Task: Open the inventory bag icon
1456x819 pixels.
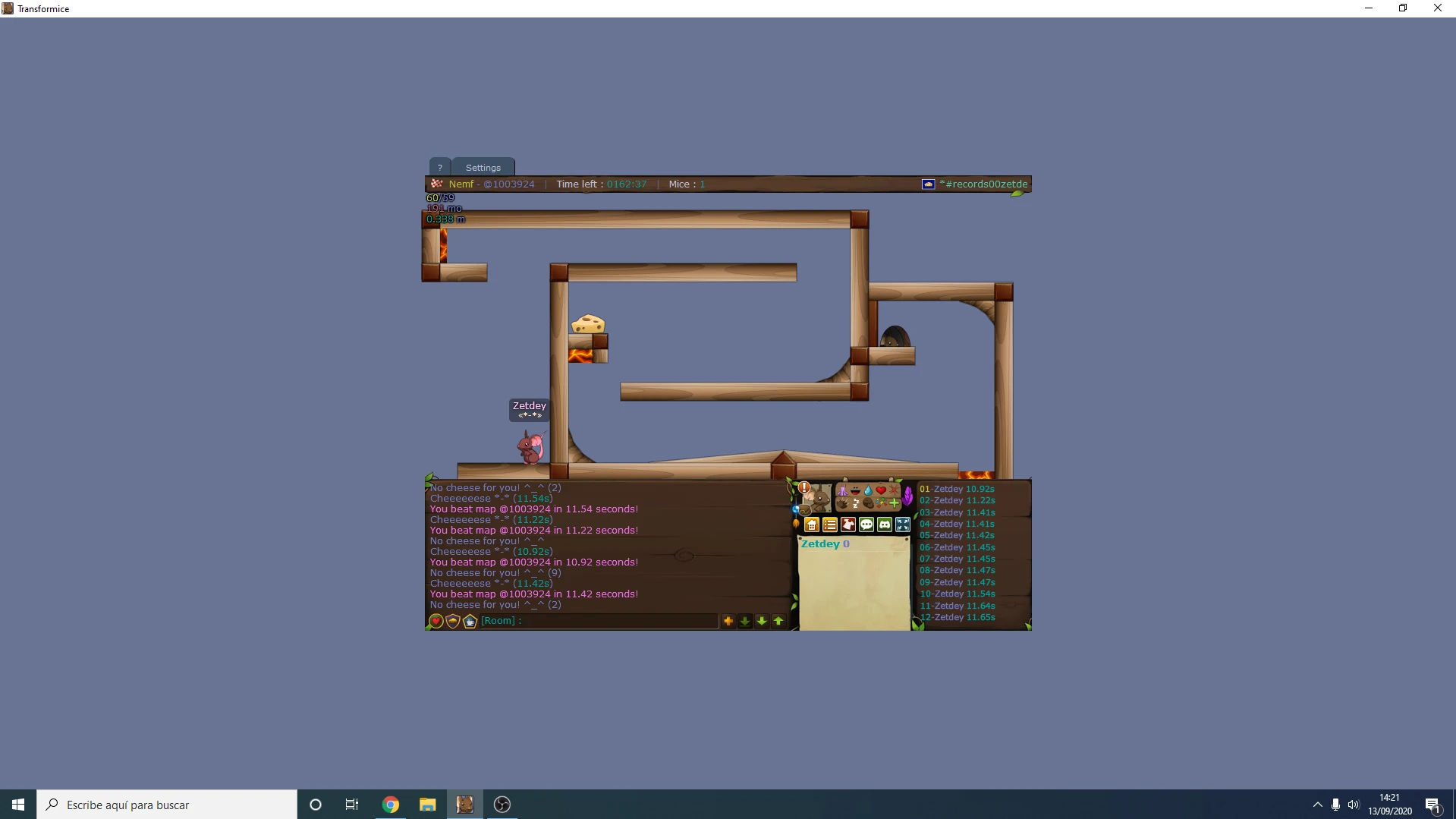Action: tap(804, 510)
